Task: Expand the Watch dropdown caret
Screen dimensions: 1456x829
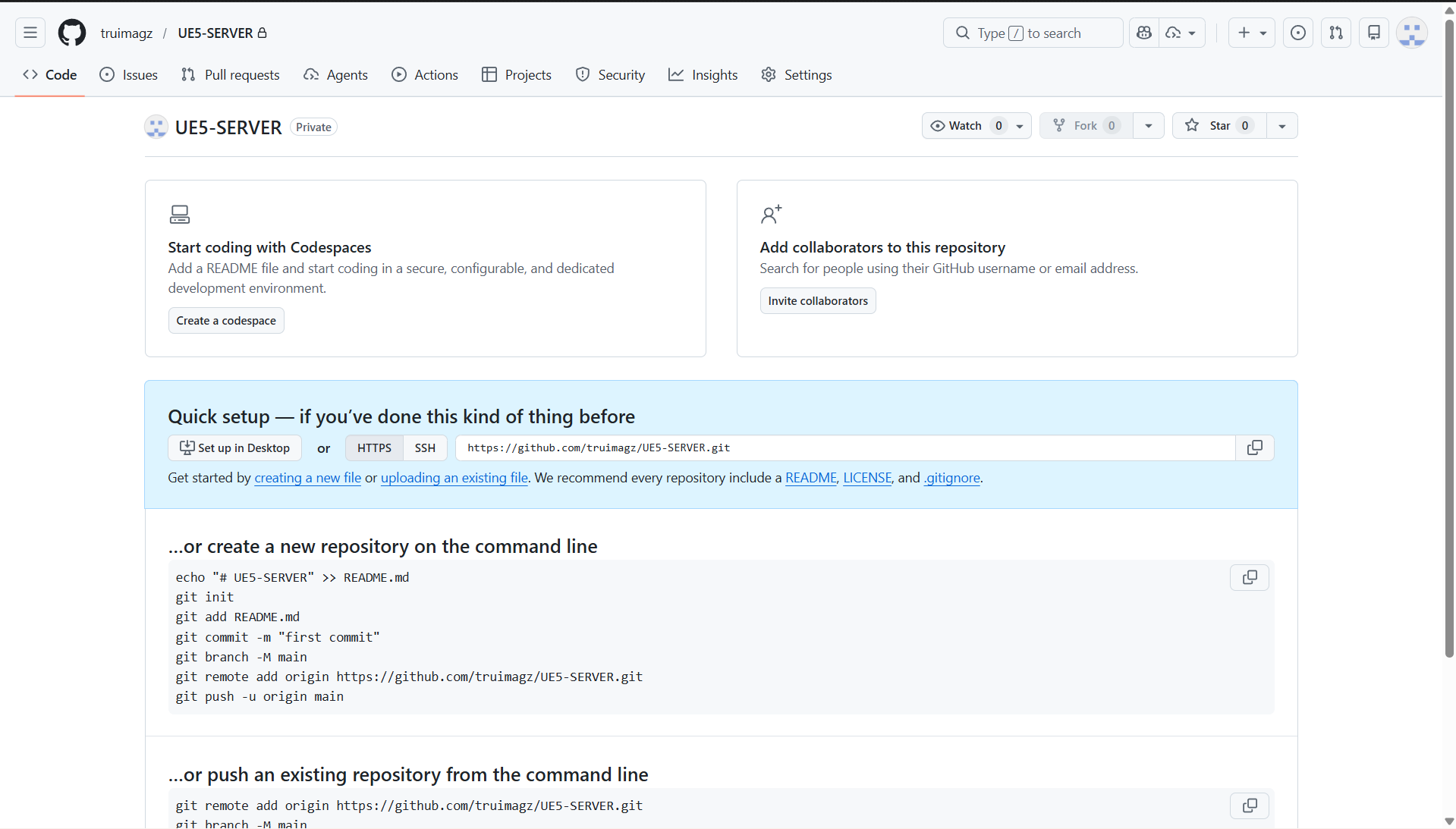Action: 1020,126
